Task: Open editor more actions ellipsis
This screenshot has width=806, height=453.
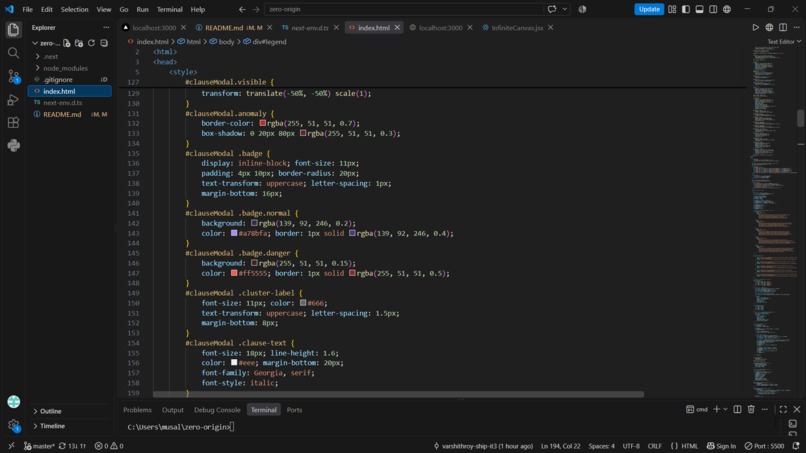Action: click(x=796, y=28)
